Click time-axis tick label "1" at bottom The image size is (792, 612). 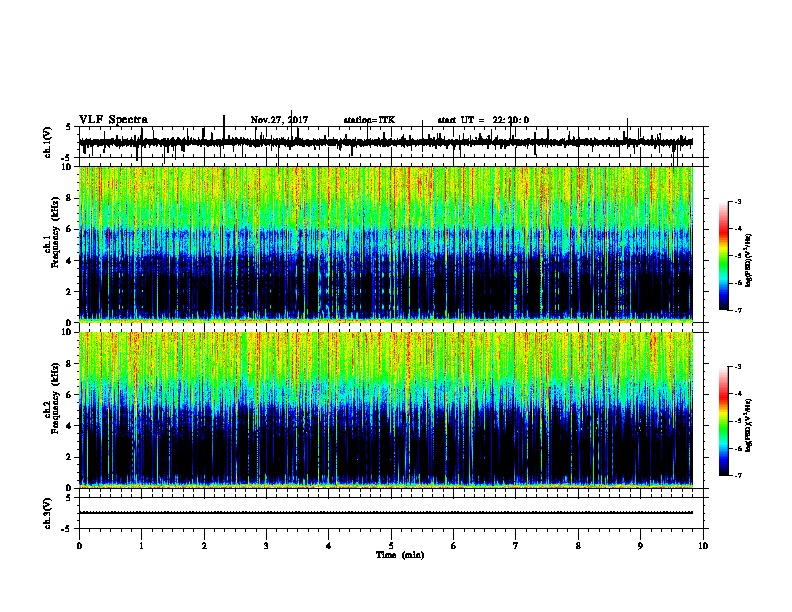pos(141,546)
